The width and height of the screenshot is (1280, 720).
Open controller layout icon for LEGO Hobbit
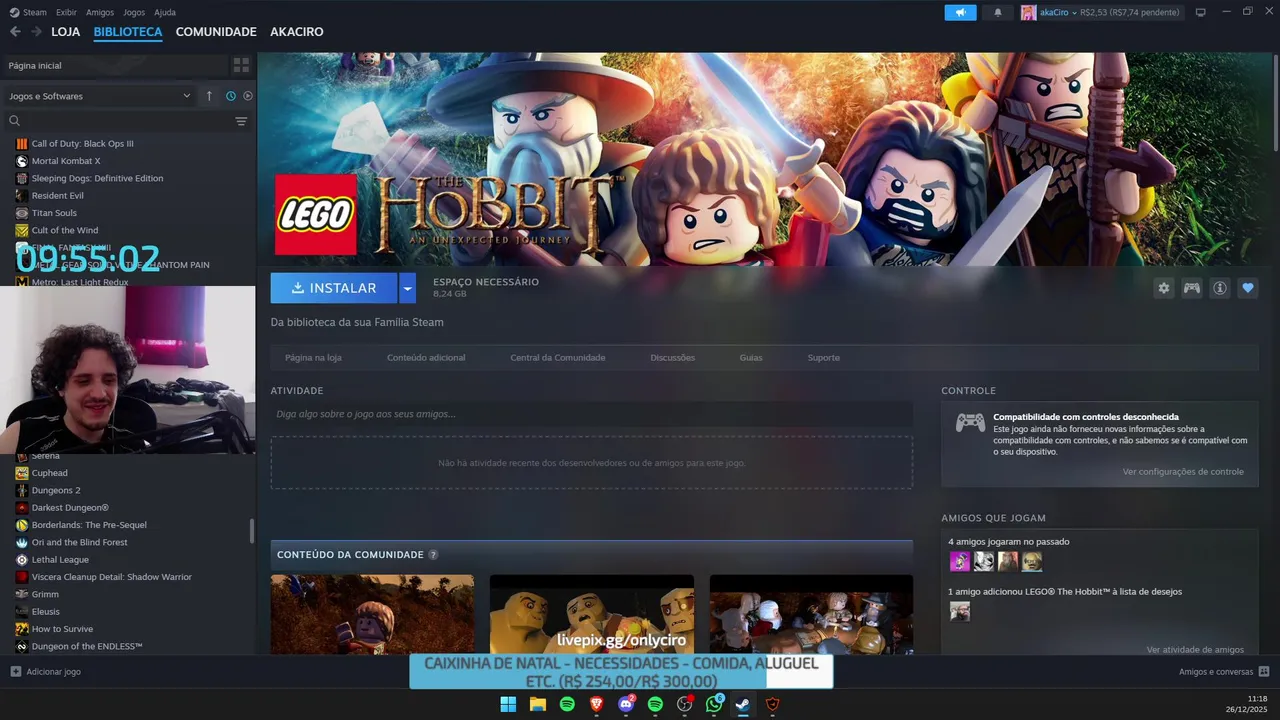click(1191, 288)
